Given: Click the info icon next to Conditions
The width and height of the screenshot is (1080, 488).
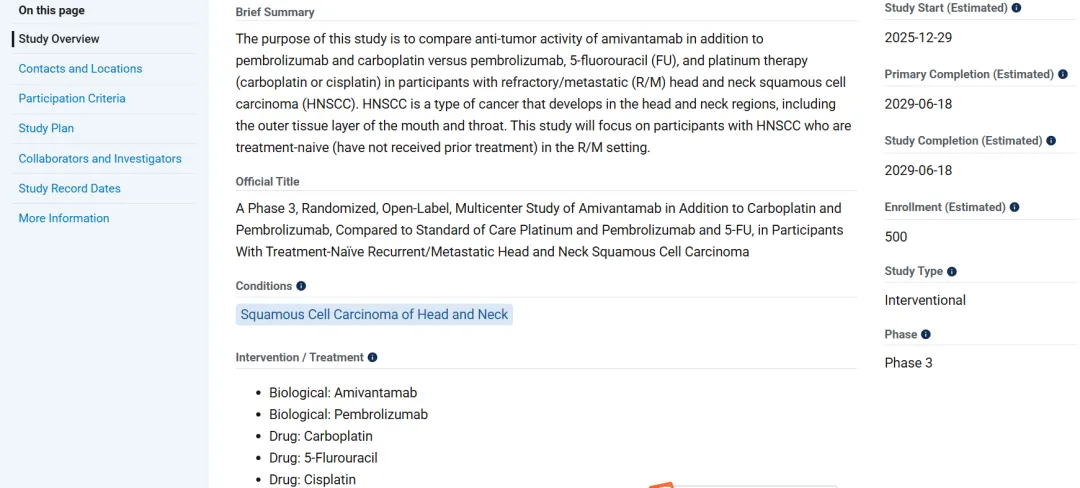Looking at the screenshot, I should pos(301,286).
